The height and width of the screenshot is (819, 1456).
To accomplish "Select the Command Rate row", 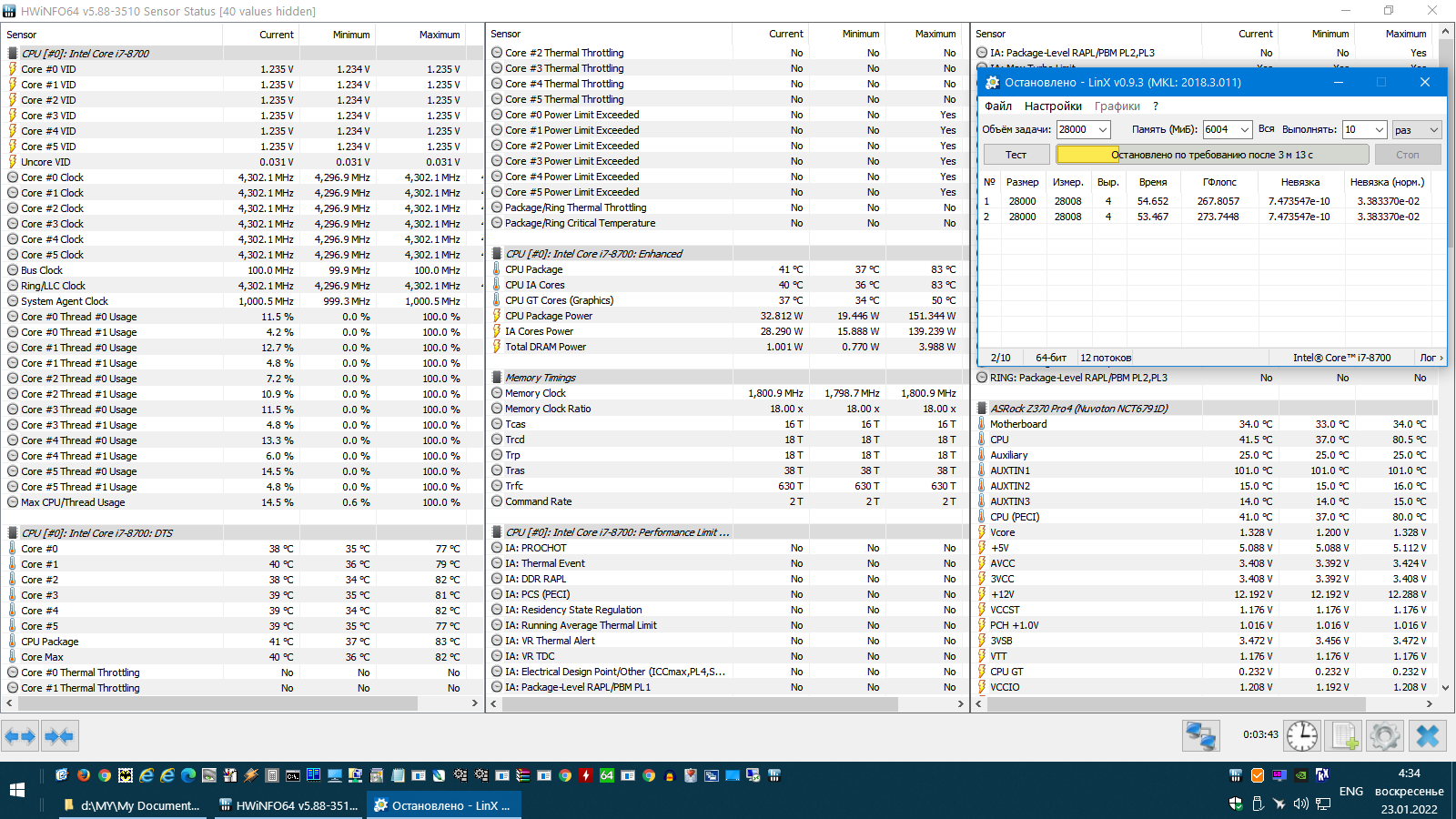I will coord(726,501).
